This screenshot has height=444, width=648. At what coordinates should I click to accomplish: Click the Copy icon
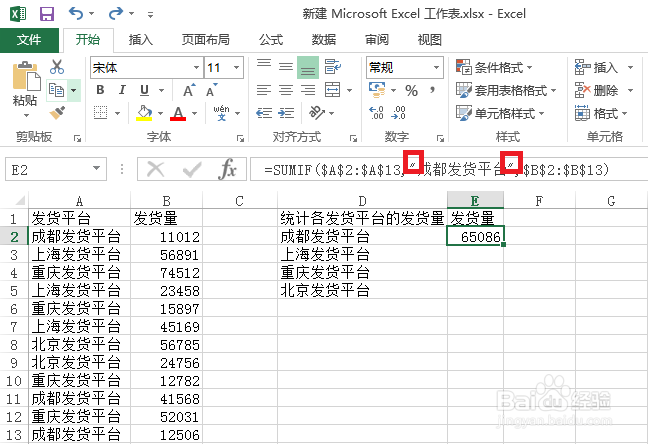pyautogui.click(x=57, y=90)
